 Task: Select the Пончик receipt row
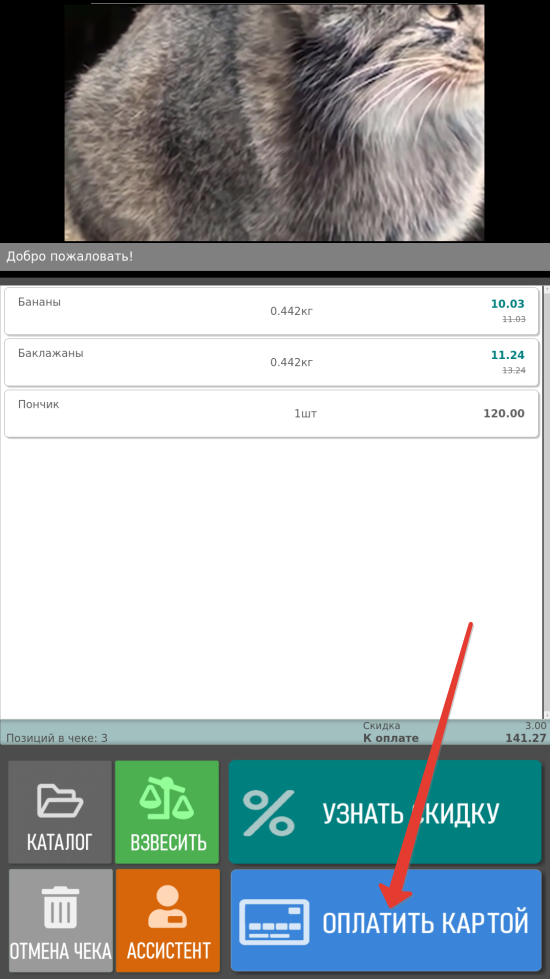272,413
